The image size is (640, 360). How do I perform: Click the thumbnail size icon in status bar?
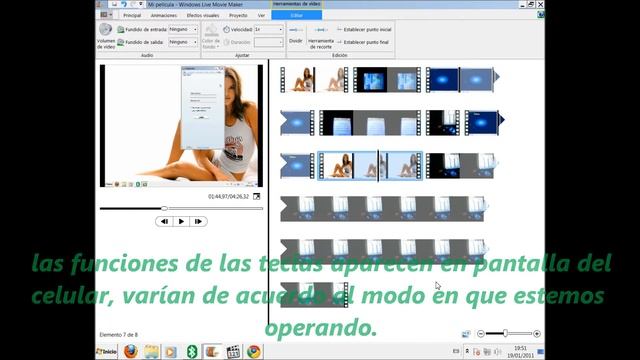tap(466, 334)
